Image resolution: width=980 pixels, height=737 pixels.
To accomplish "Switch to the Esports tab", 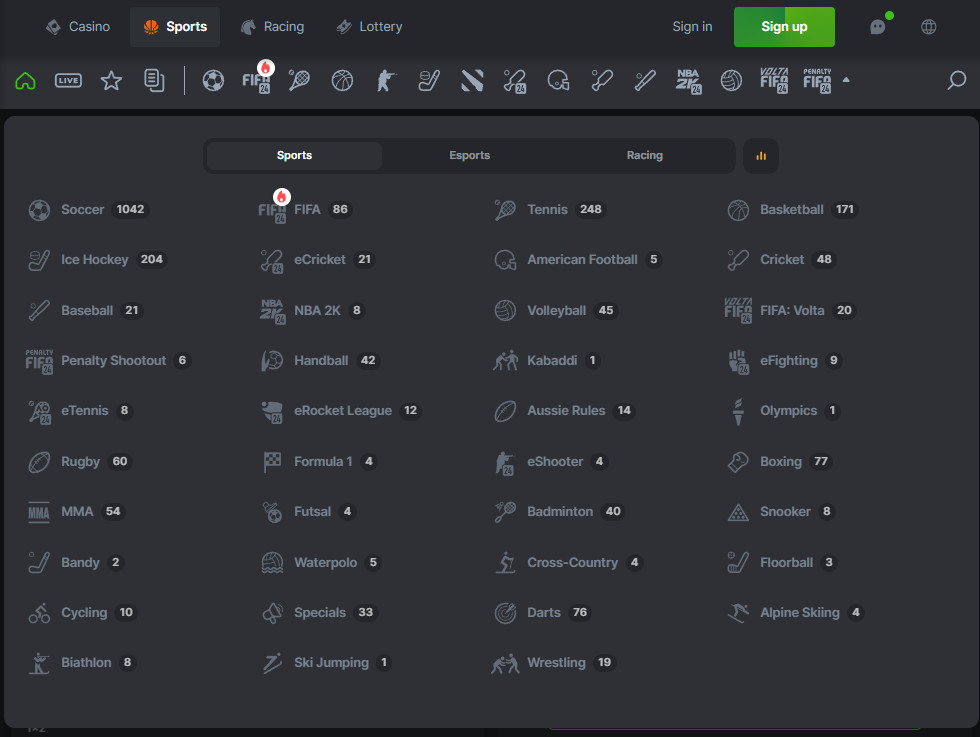I will coord(469,156).
